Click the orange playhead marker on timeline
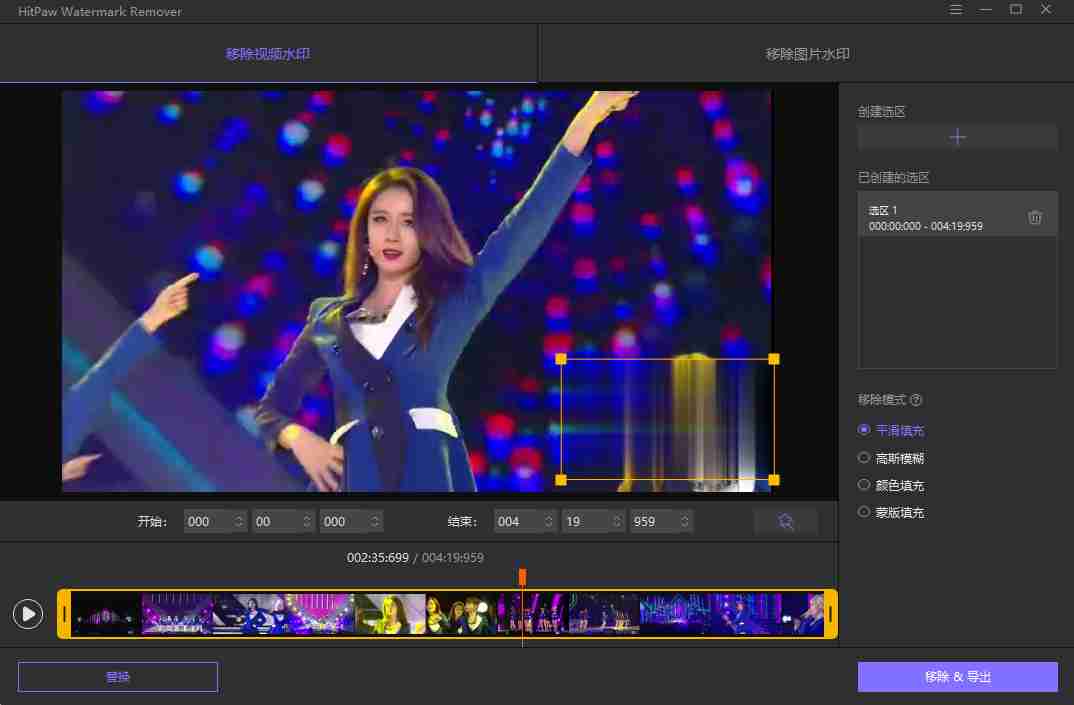 [x=522, y=577]
